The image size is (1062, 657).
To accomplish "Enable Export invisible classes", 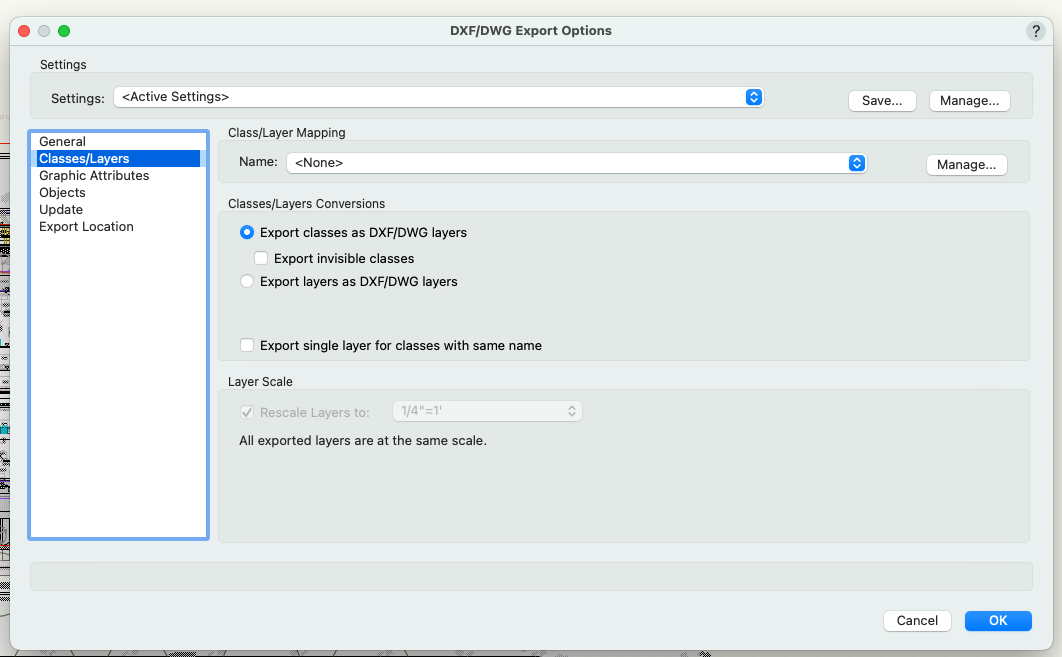I will 261,257.
